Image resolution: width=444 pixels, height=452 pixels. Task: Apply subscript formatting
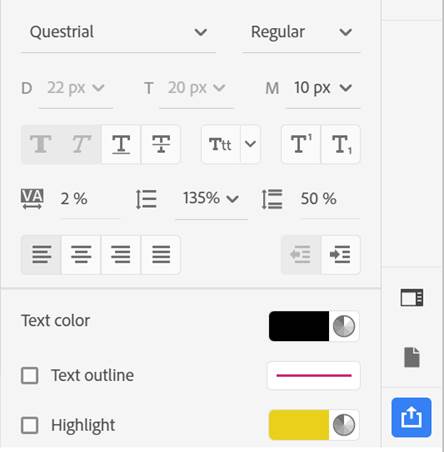pos(341,144)
